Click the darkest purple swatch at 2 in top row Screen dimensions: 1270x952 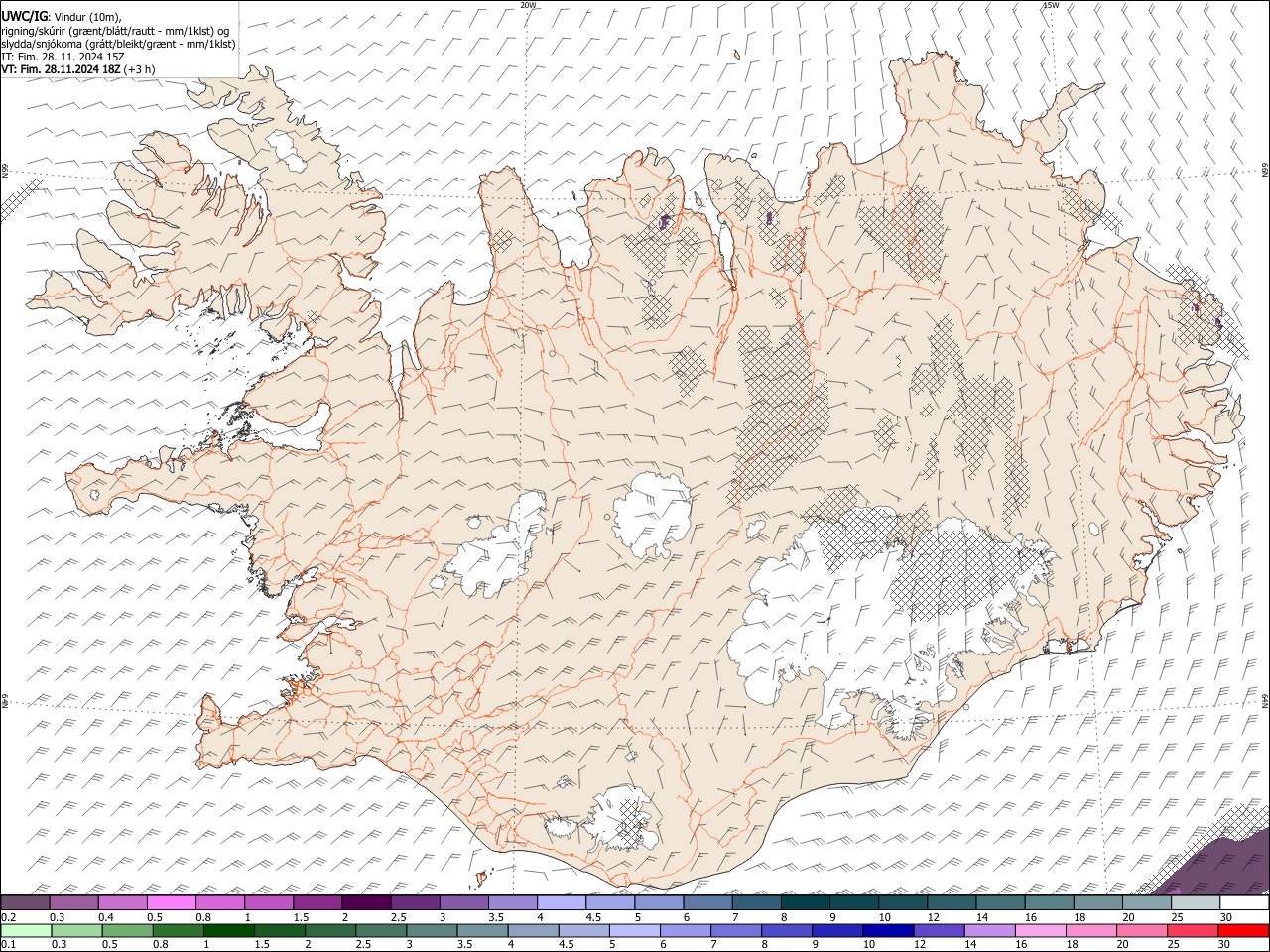point(366,903)
